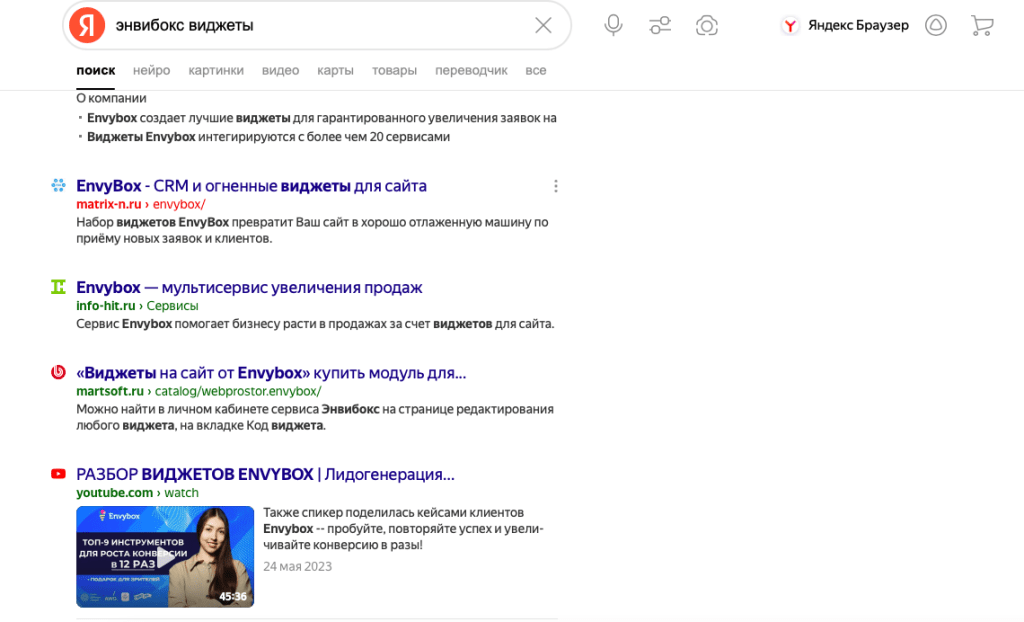The width and height of the screenshot is (1024, 622).
Task: Clear the search query with the X
Action: tap(543, 25)
